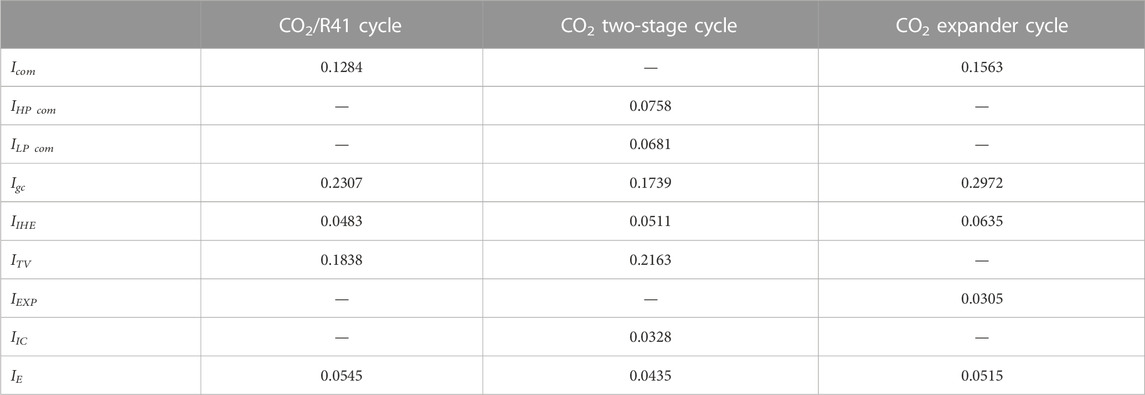Click value 0.1284 in Icom row
This screenshot has height=395, width=1145.
(341, 68)
